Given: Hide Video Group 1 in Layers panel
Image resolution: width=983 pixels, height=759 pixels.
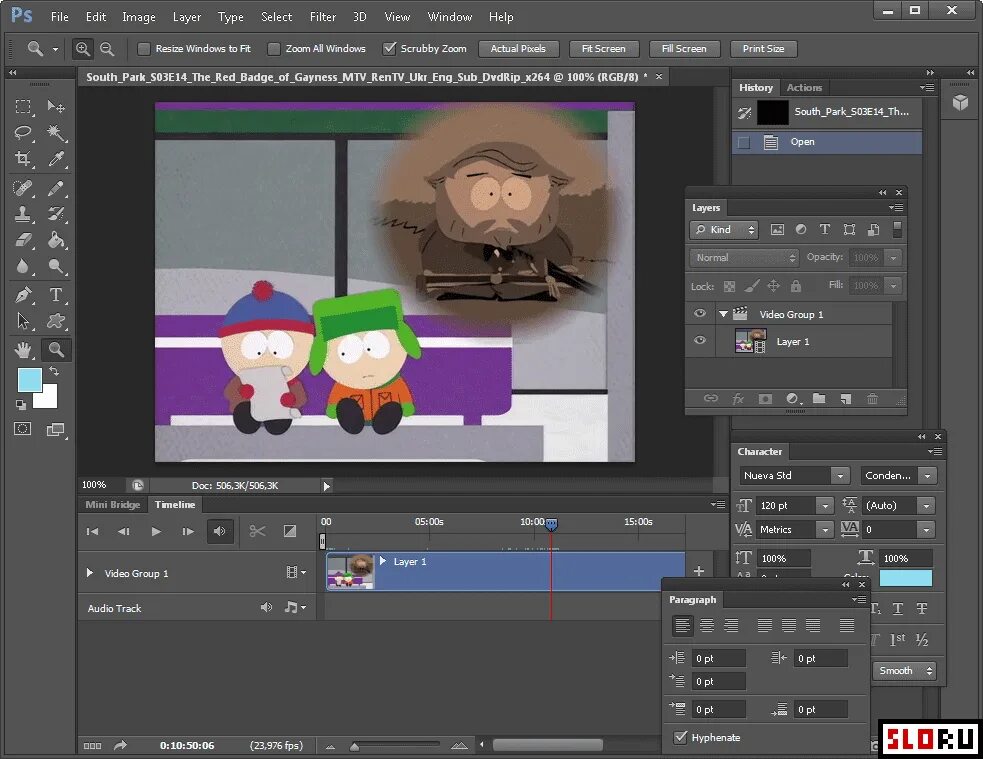Looking at the screenshot, I should tap(700, 313).
